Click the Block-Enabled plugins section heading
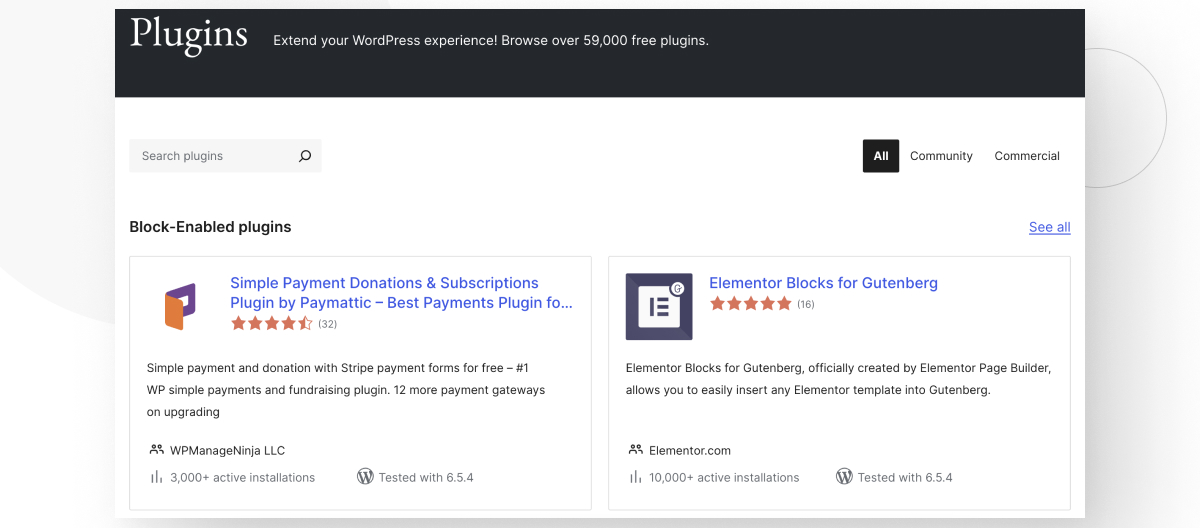 (x=210, y=227)
